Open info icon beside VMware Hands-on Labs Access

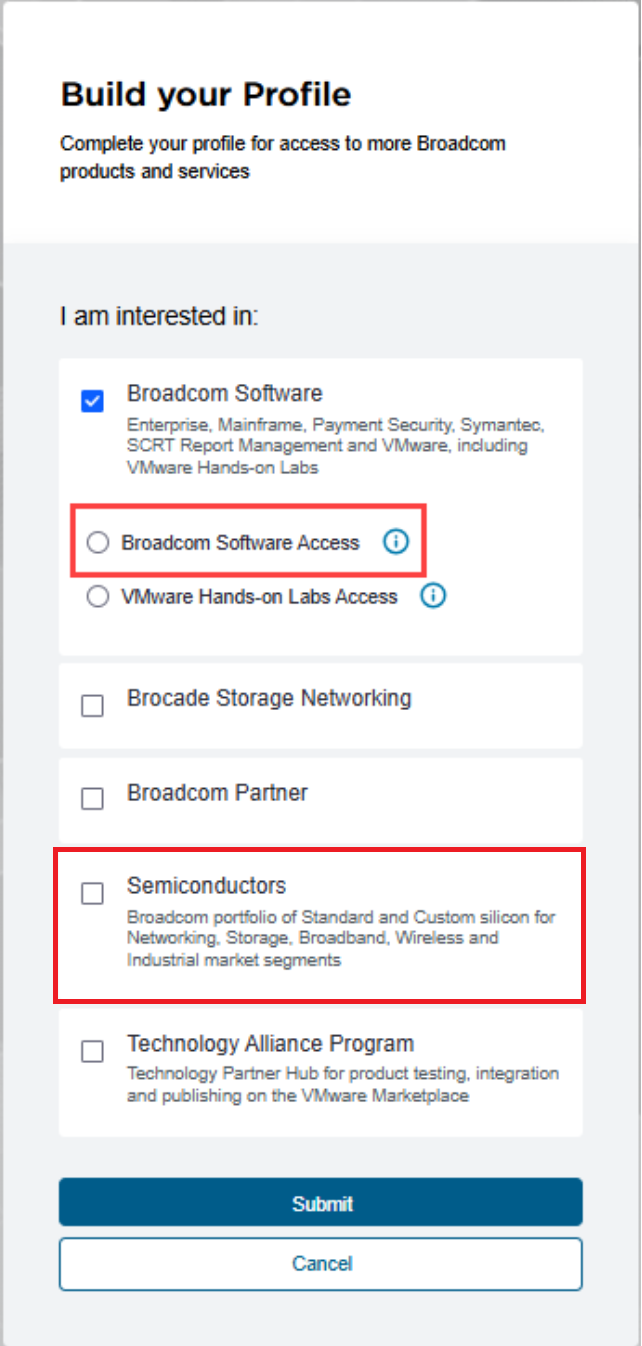tap(433, 596)
